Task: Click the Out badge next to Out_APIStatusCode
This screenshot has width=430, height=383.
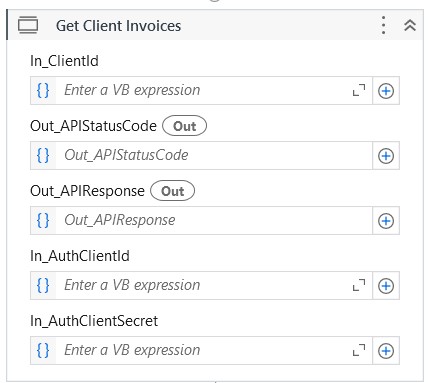Action: pos(184,126)
